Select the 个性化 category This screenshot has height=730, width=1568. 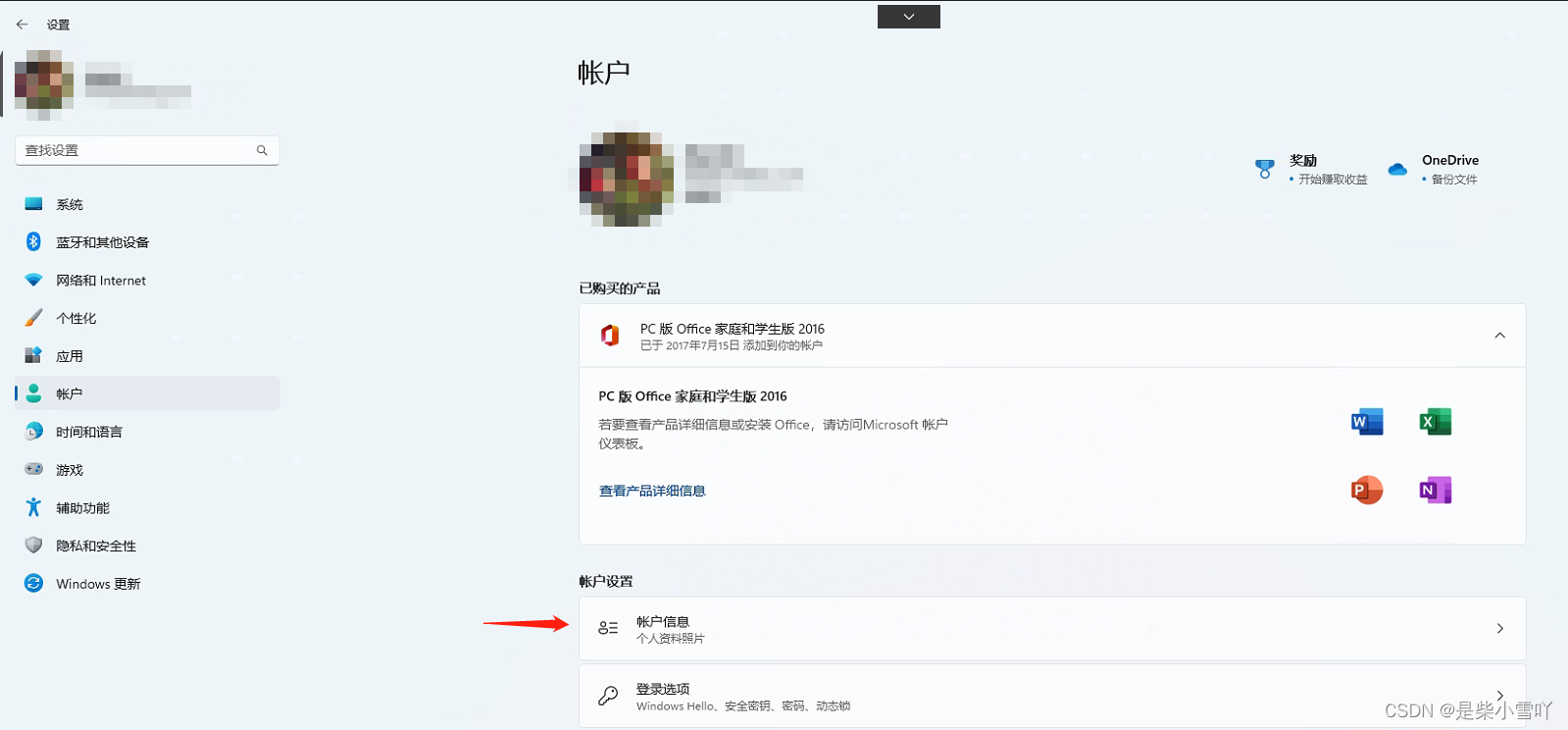[x=147, y=318]
